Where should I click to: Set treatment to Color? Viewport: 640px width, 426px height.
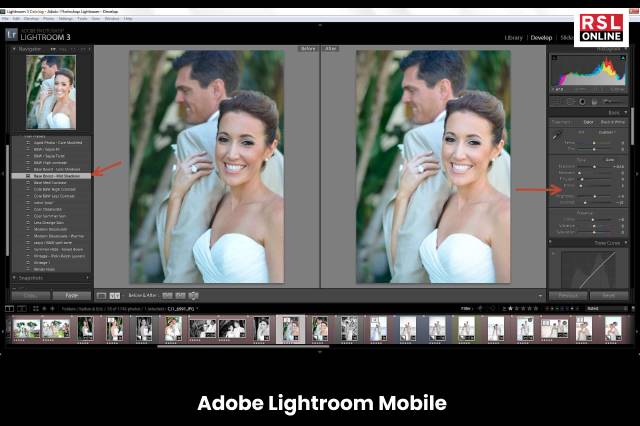588,122
